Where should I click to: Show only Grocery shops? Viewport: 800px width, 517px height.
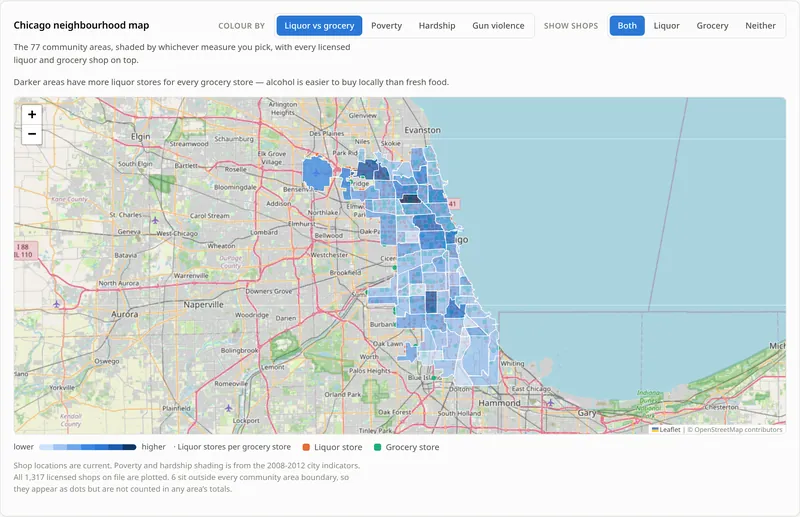[x=712, y=26]
